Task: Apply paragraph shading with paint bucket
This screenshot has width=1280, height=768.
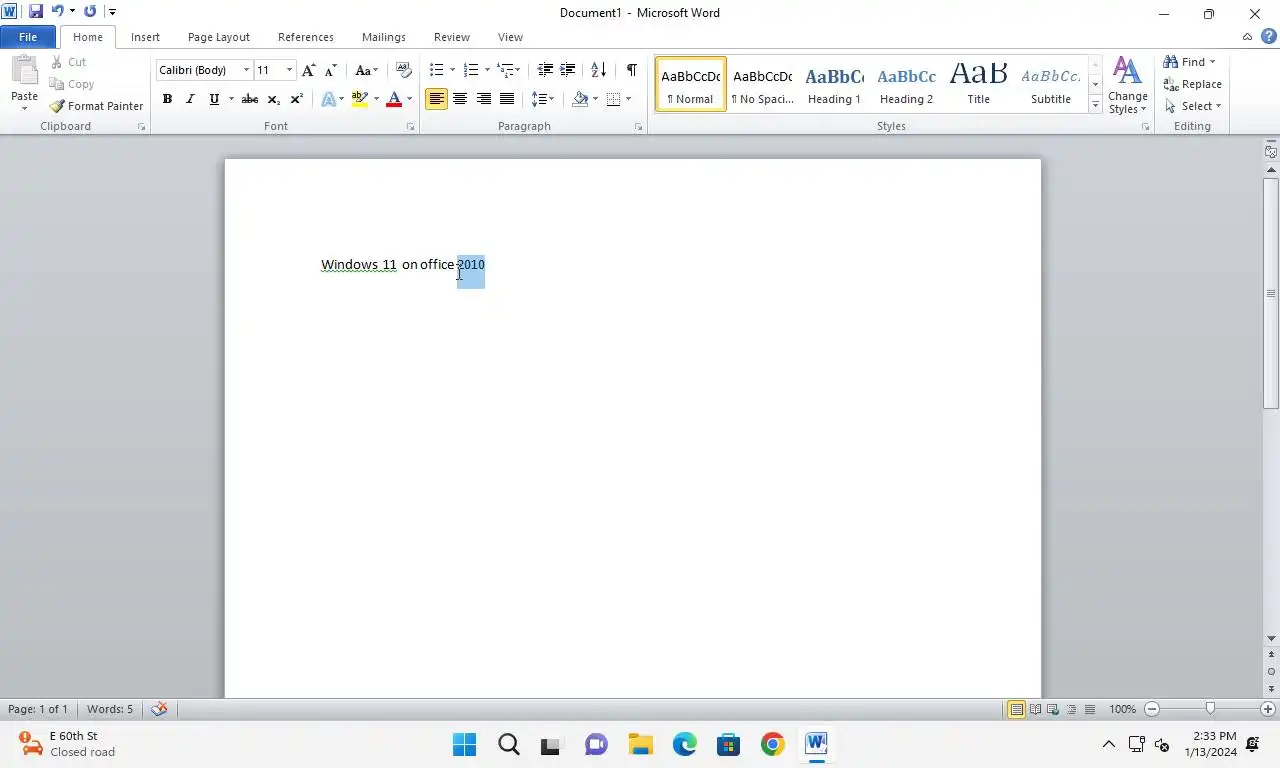Action: [x=580, y=99]
